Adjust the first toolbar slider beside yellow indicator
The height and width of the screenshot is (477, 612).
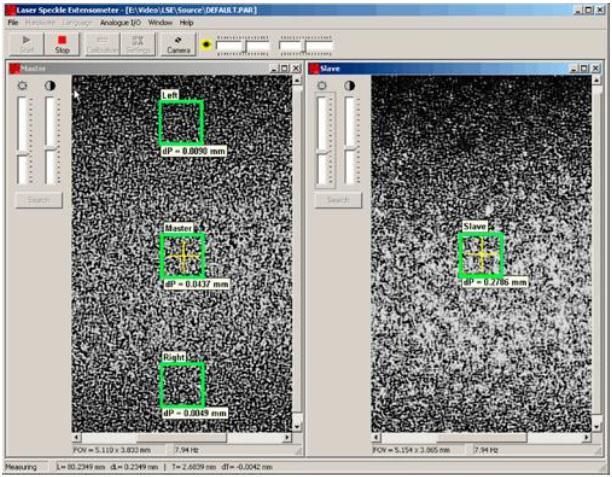click(243, 46)
